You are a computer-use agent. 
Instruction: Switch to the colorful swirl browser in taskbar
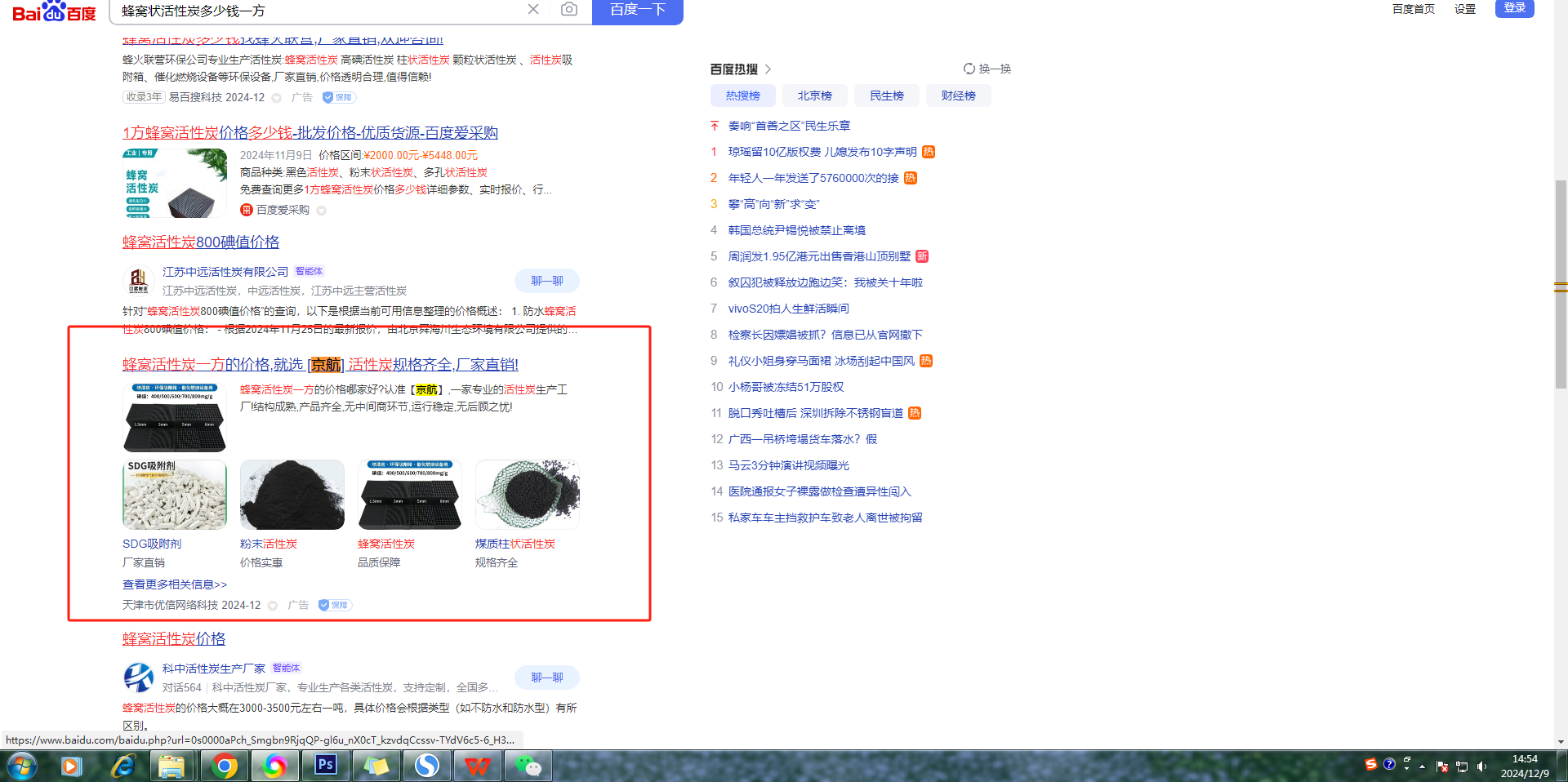pos(274,766)
